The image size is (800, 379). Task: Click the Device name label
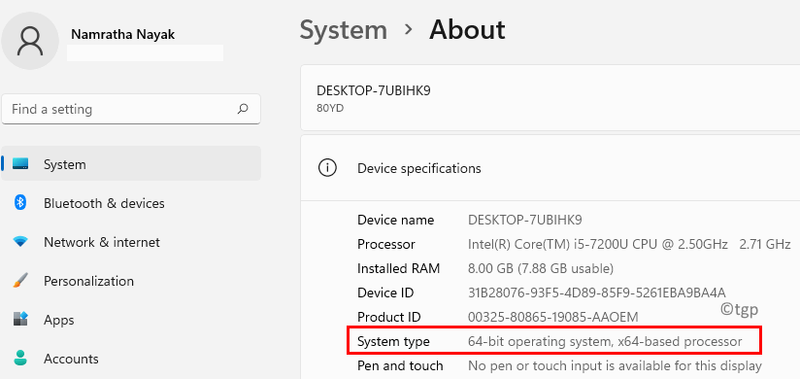[x=395, y=220]
